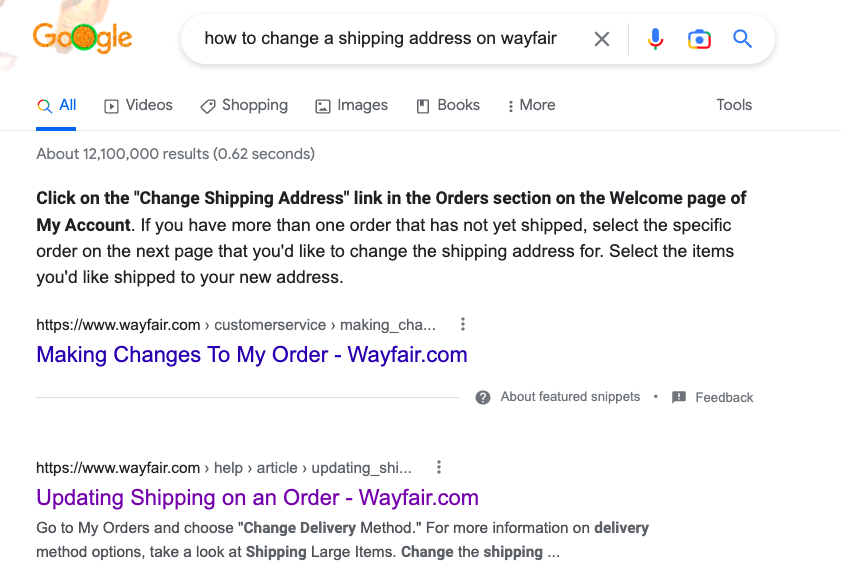Click the blue magnifying glass search icon

click(x=742, y=39)
